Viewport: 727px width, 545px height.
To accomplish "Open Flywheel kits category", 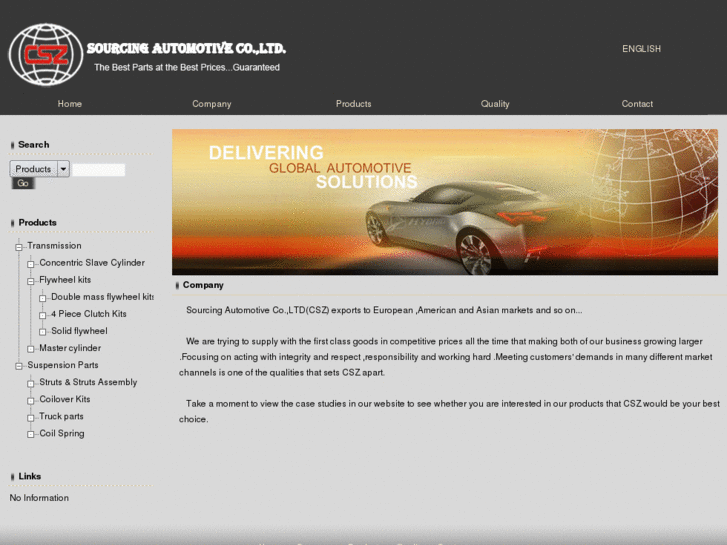I will coord(65,280).
